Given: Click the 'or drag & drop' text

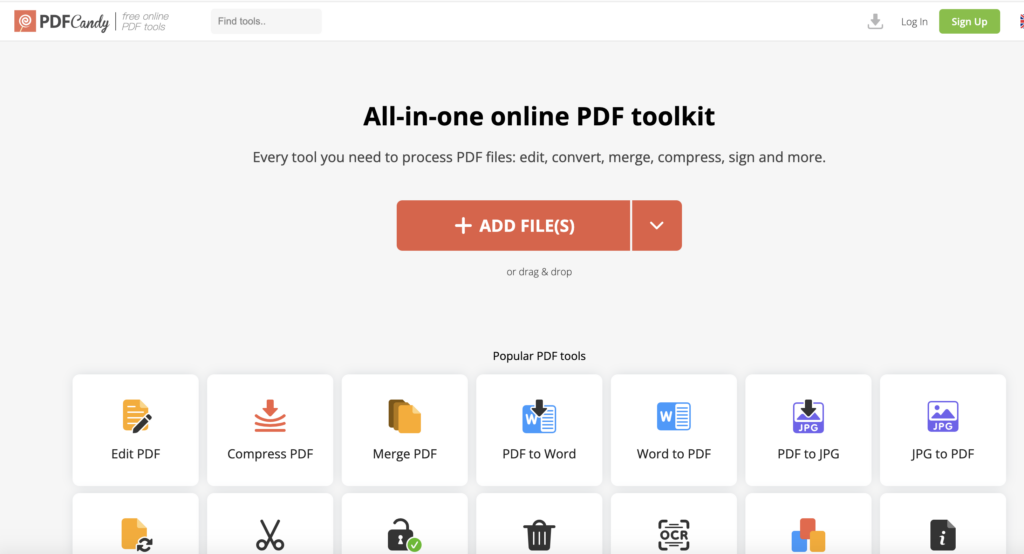Looking at the screenshot, I should pyautogui.click(x=539, y=272).
